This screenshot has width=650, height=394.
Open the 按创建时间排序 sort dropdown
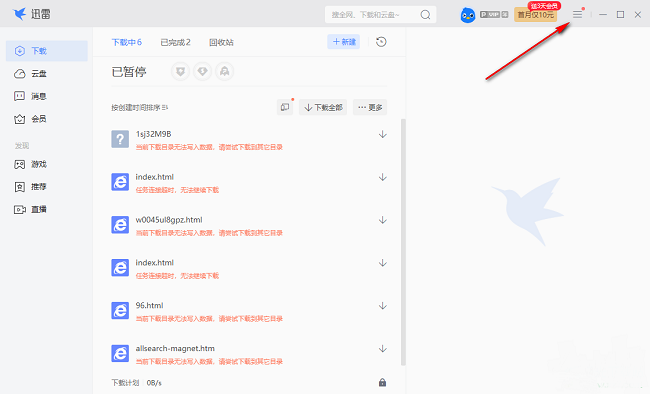140,107
